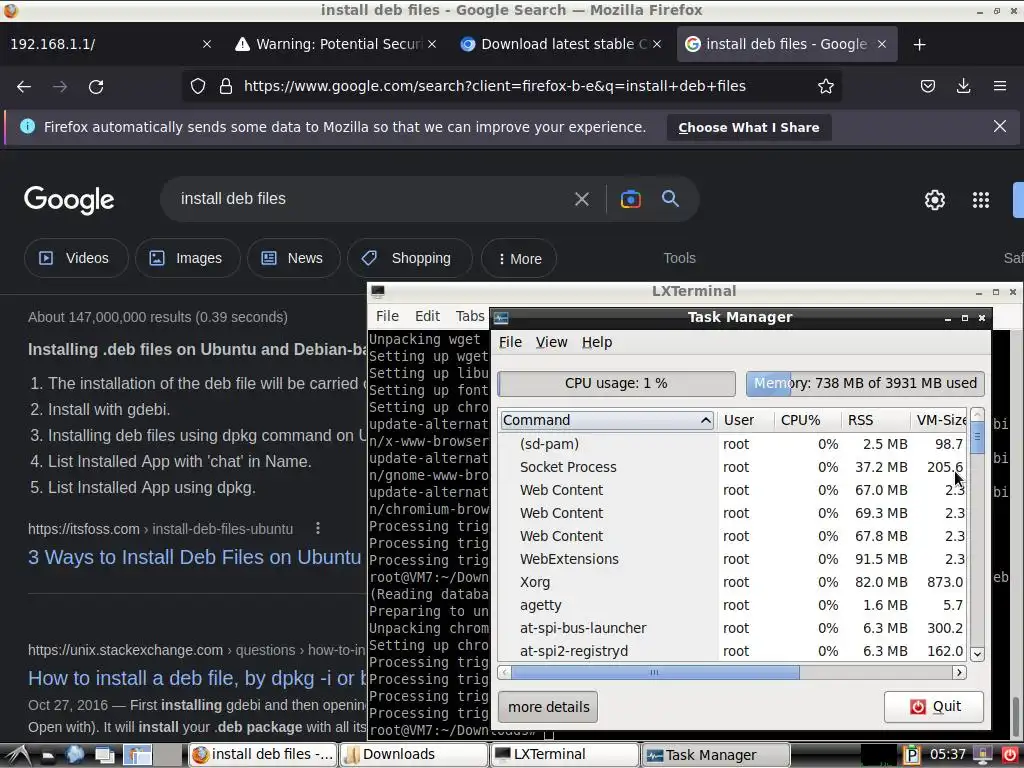
Task: Click the show desktop windows icon in taskbar
Action: (104, 755)
